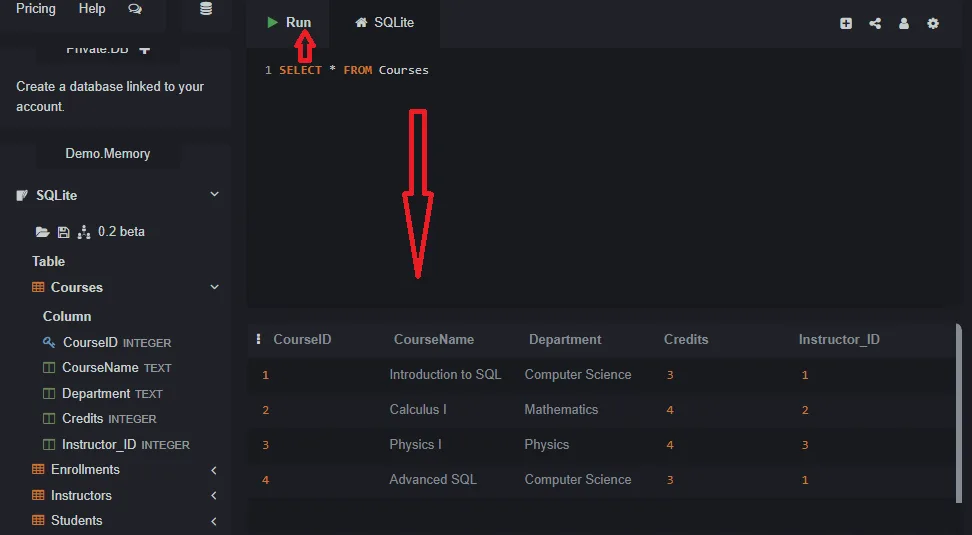Click the Demo.Memory database button
The height and width of the screenshot is (535, 972).
pyautogui.click(x=108, y=154)
